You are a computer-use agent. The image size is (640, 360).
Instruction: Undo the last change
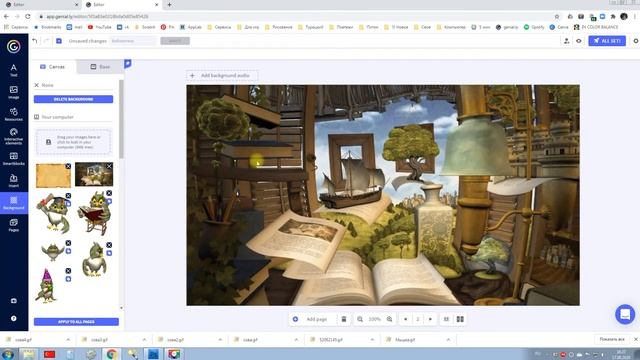click(35, 41)
